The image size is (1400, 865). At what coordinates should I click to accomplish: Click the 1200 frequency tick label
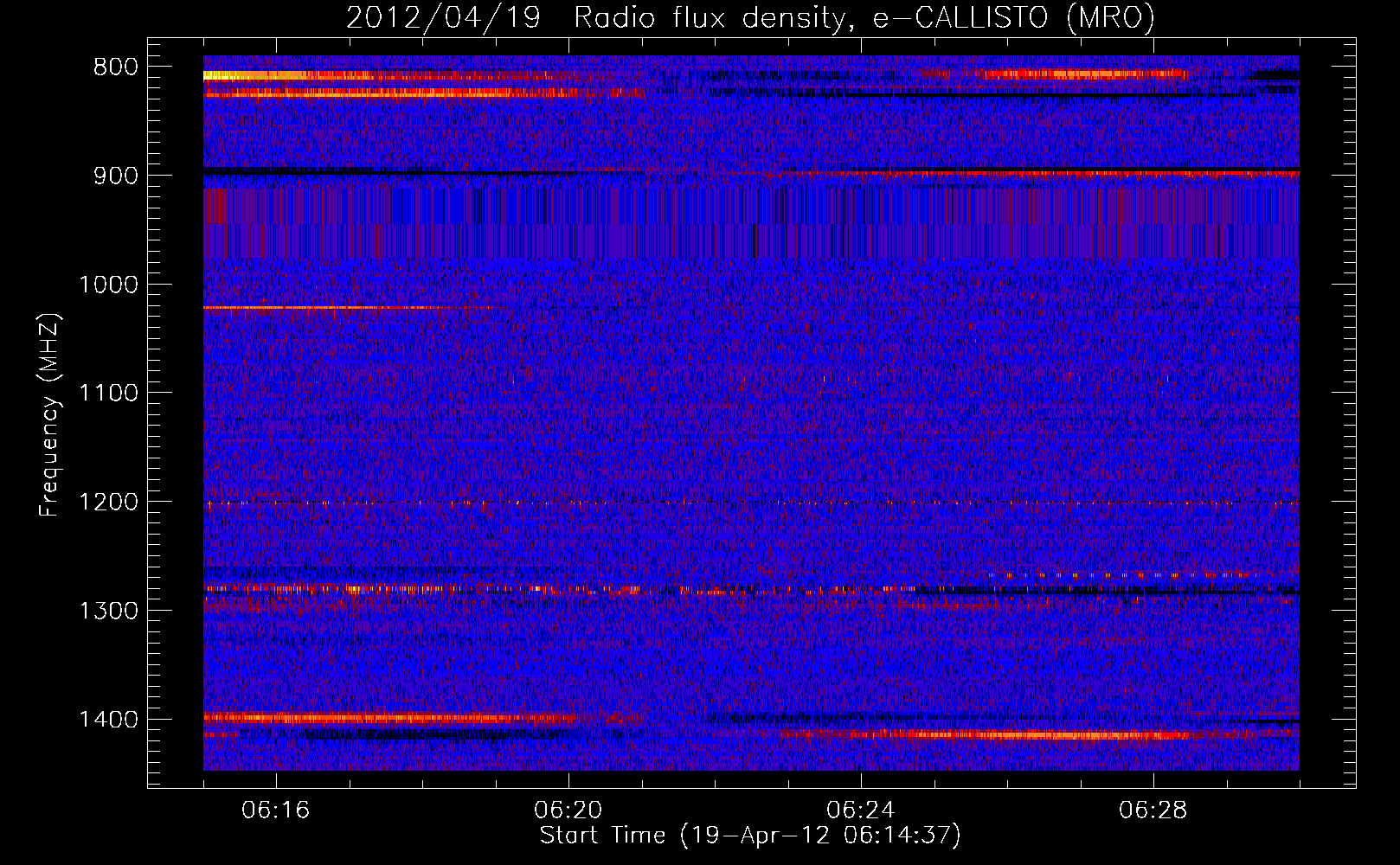pos(109,502)
